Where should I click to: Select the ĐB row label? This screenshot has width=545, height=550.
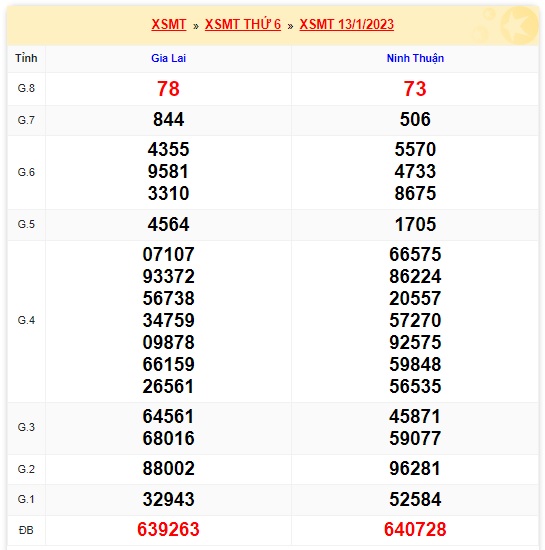[26, 530]
